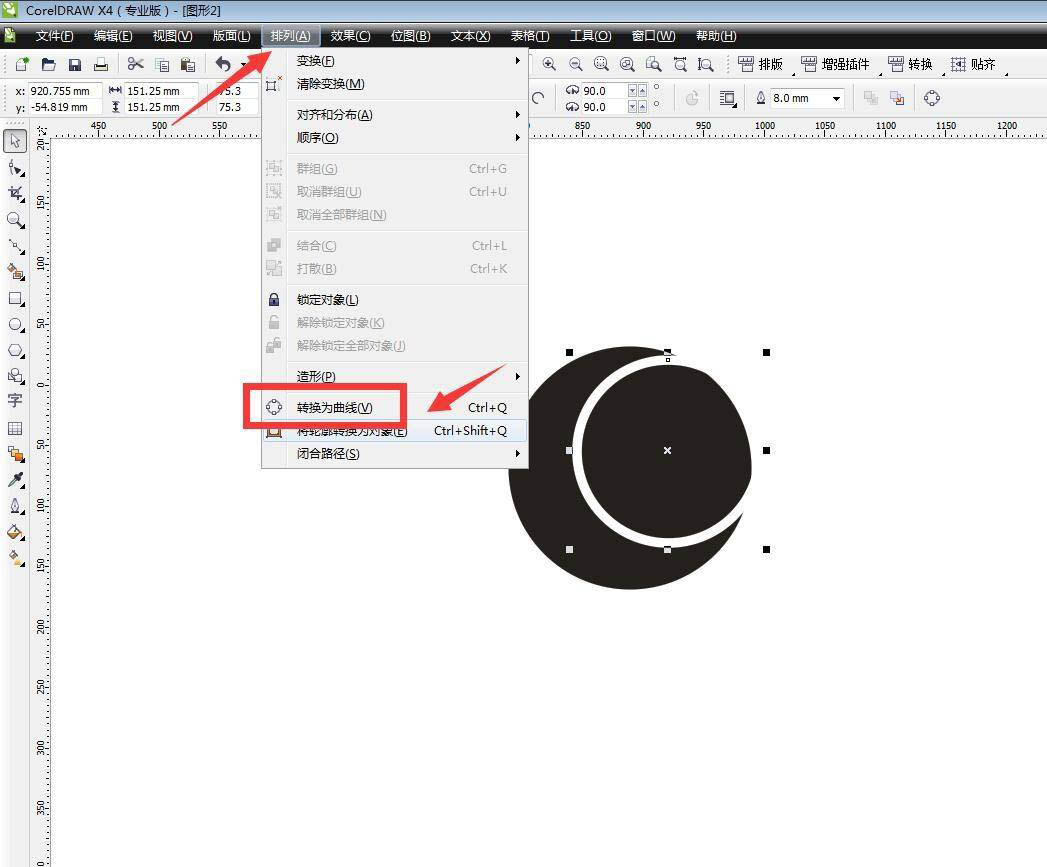Cut with the scissors icon
This screenshot has height=867, width=1047.
click(x=136, y=64)
